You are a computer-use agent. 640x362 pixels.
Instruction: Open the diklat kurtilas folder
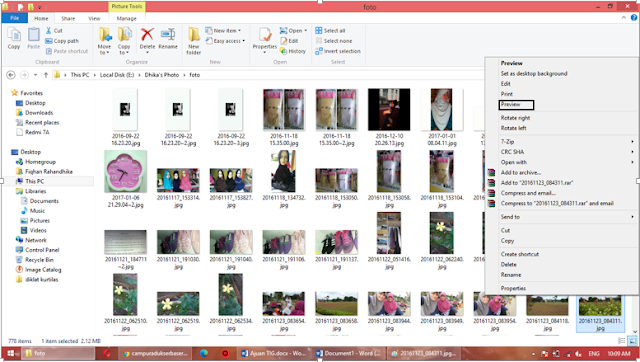42,280
